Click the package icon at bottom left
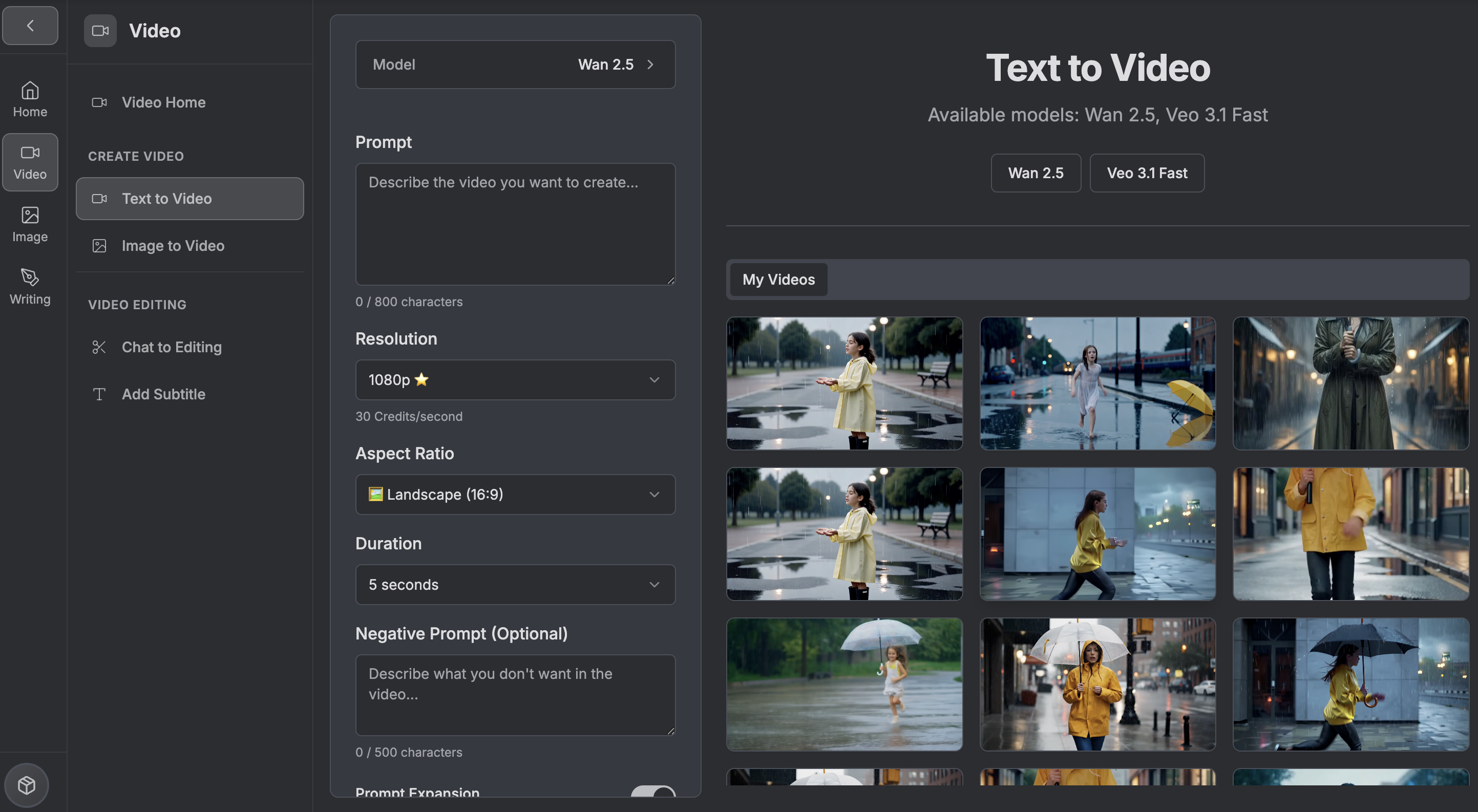This screenshot has height=812, width=1478. pyautogui.click(x=27, y=784)
